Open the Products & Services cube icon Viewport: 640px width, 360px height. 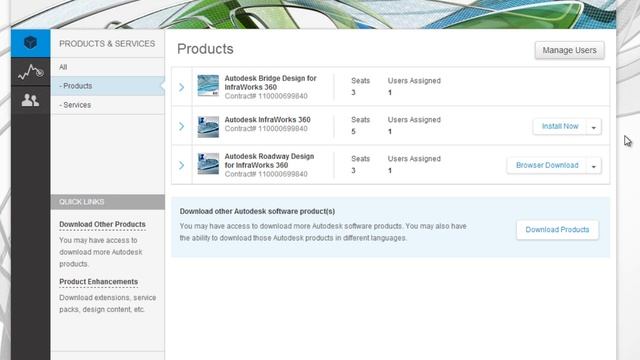(x=31, y=43)
